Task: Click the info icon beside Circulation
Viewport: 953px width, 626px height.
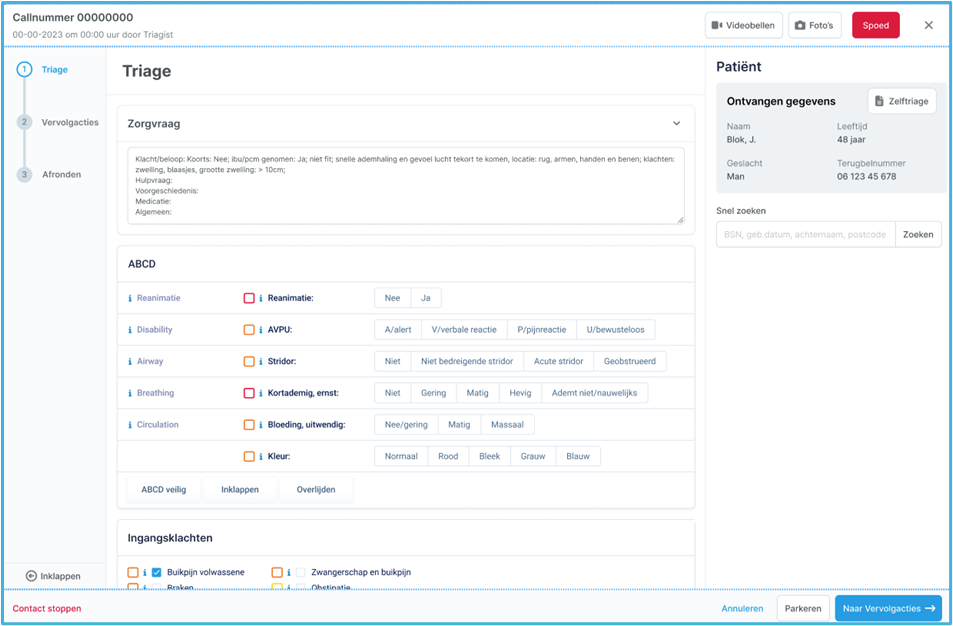Action: 130,425
